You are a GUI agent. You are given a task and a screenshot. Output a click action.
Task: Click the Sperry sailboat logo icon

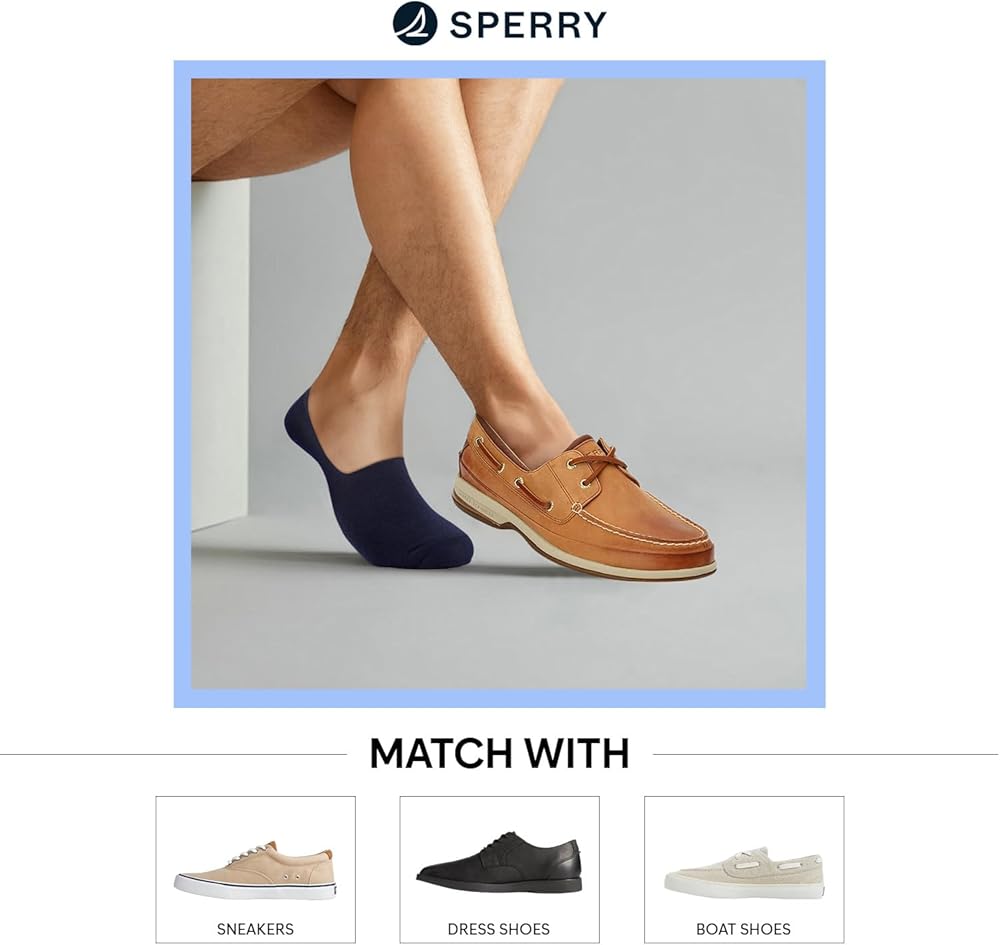tap(415, 24)
